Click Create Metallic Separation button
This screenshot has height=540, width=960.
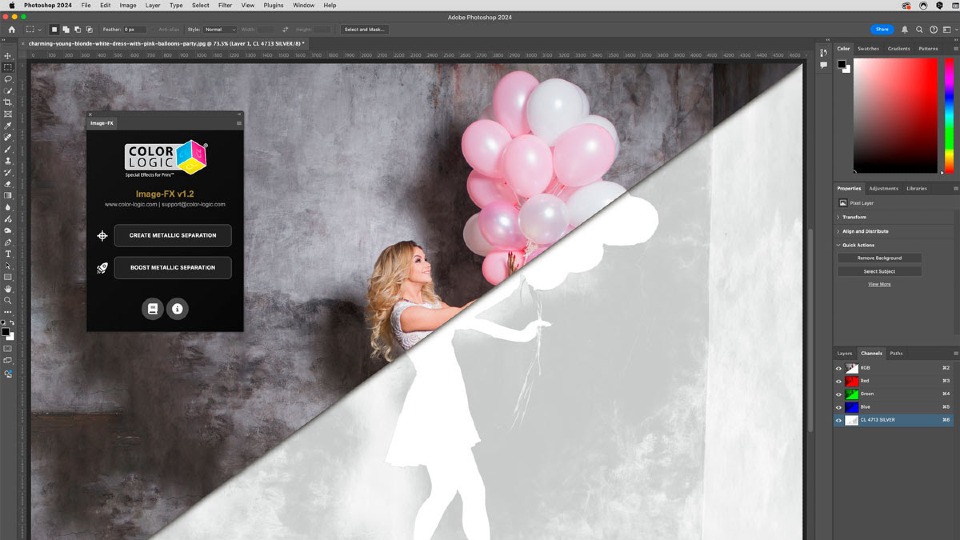click(x=172, y=236)
